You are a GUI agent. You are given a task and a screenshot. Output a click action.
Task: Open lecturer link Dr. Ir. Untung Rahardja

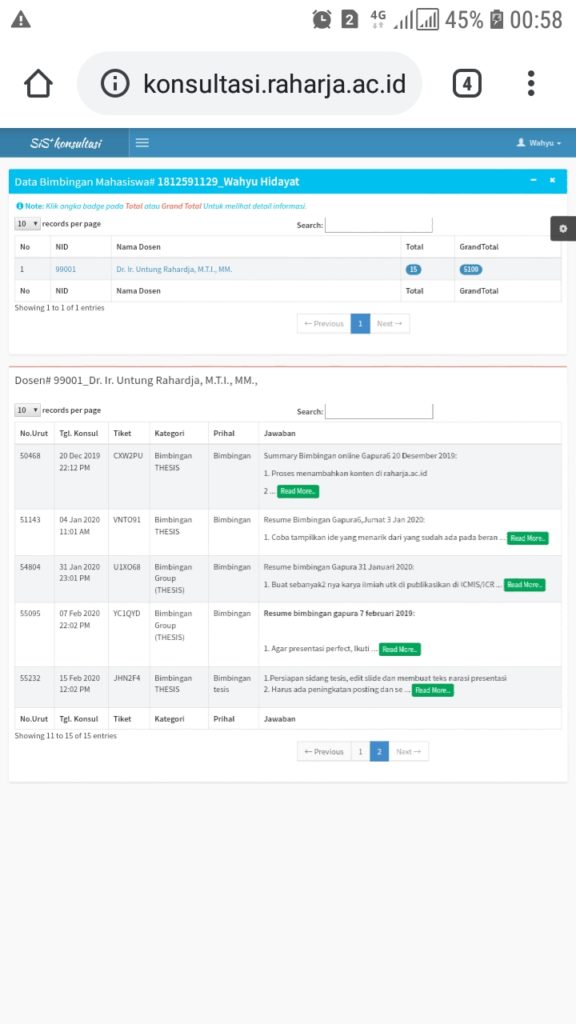(174, 269)
